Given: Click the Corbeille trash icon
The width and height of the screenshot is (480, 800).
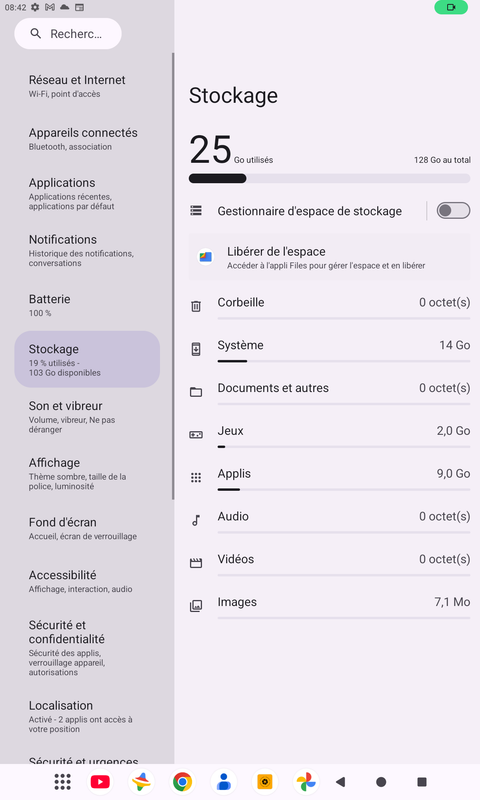Looking at the screenshot, I should (196, 306).
